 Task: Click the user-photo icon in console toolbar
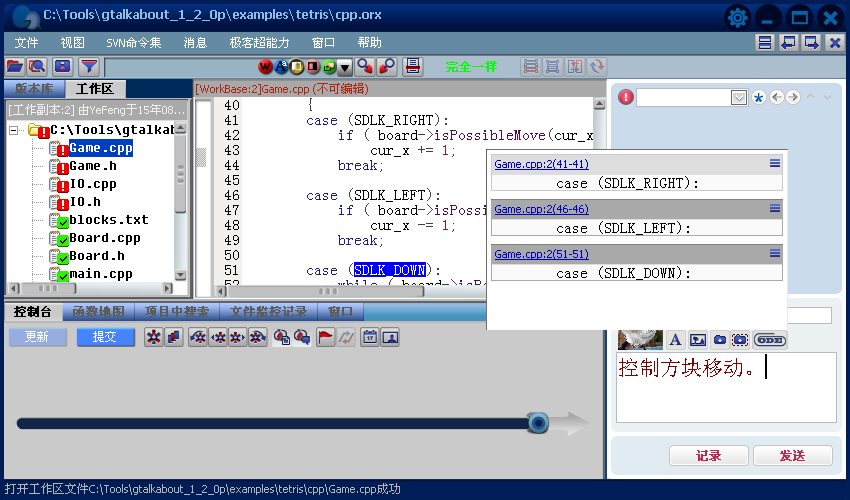(x=390, y=337)
